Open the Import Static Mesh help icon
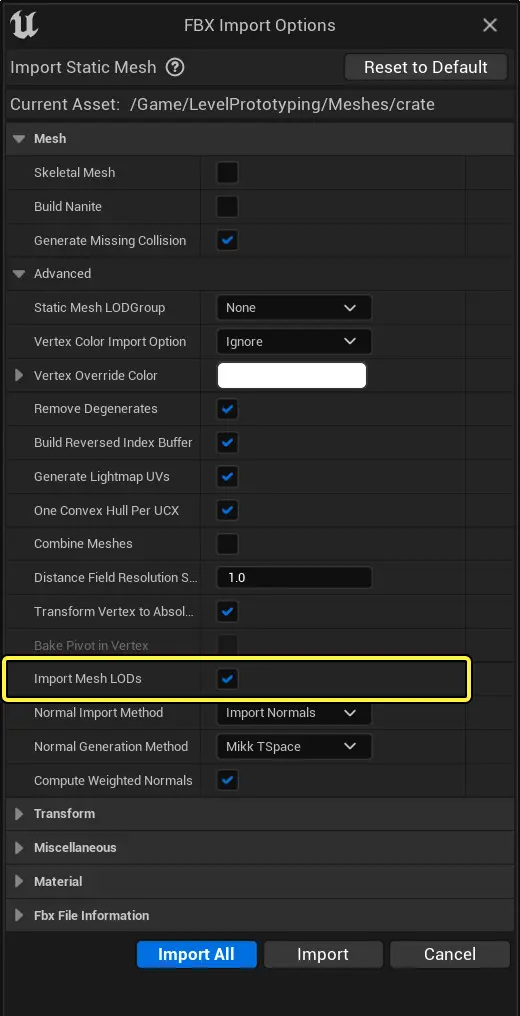Screen dimensions: 520x1016 175,67
